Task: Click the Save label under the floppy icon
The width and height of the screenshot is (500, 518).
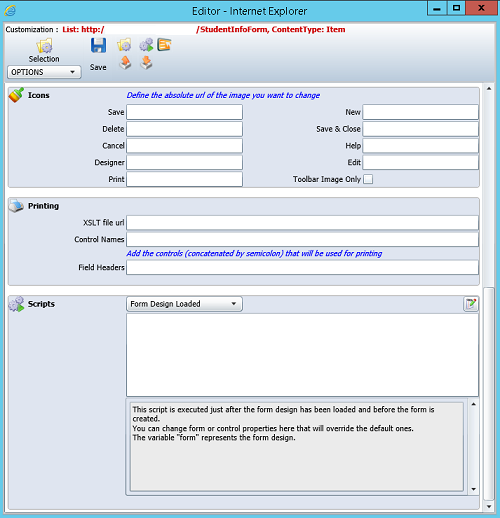Action: tap(98, 67)
